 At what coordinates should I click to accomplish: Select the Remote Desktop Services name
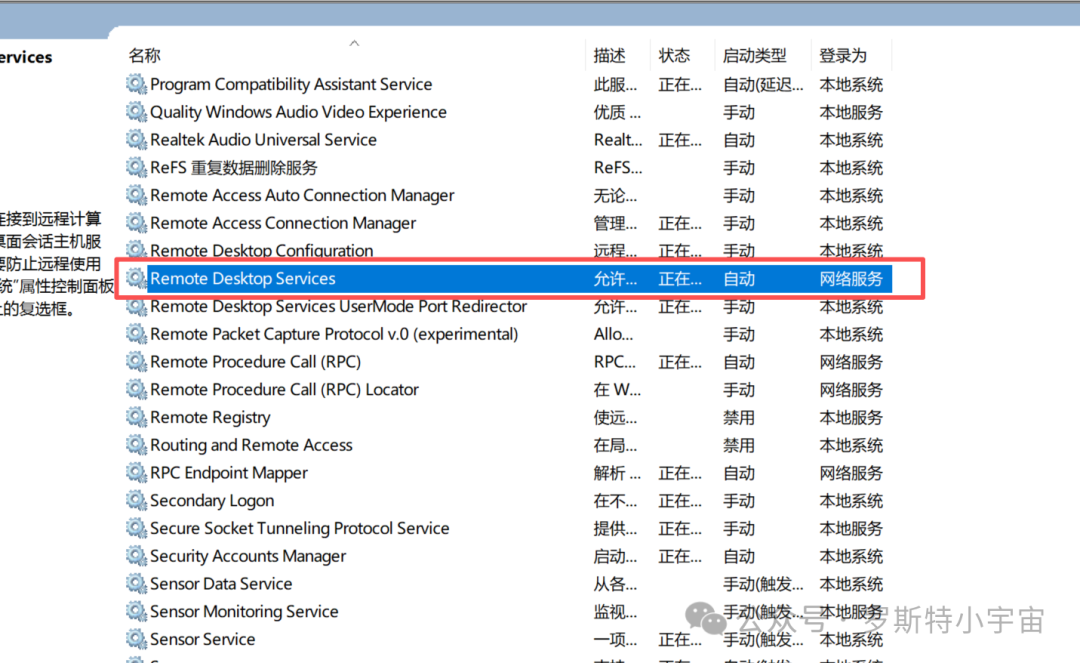coord(242,278)
